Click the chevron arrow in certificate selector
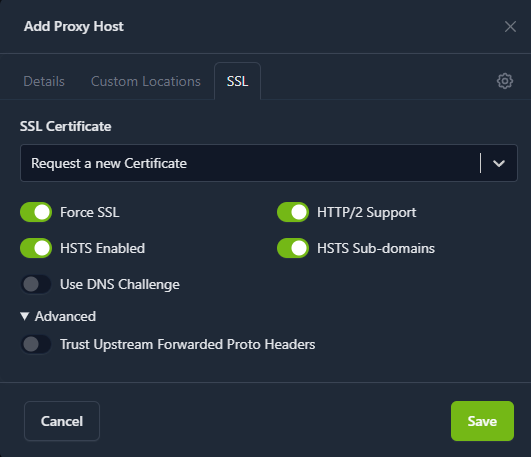 coord(499,164)
